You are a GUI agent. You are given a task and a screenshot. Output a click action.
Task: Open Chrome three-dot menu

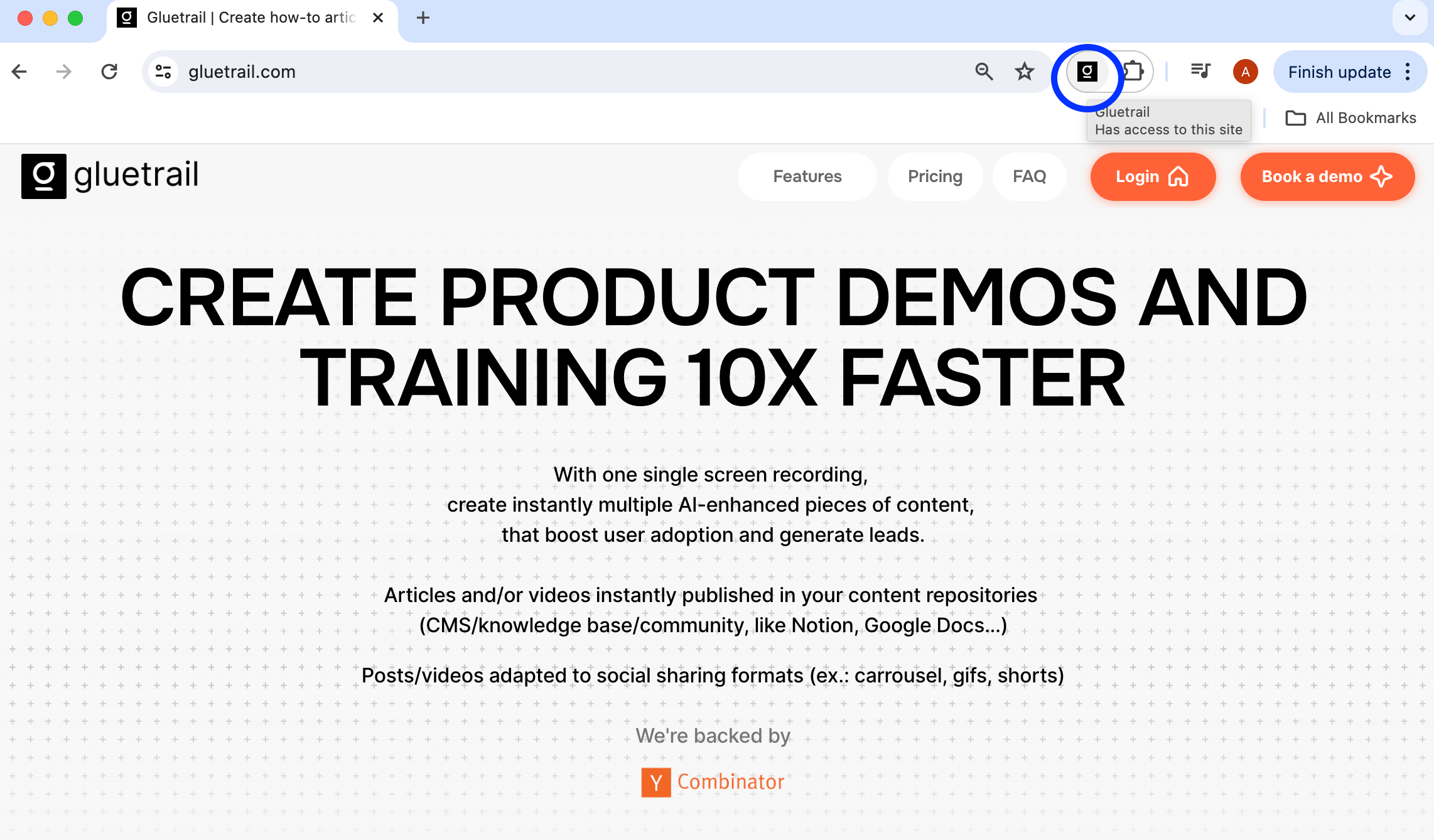click(1408, 72)
